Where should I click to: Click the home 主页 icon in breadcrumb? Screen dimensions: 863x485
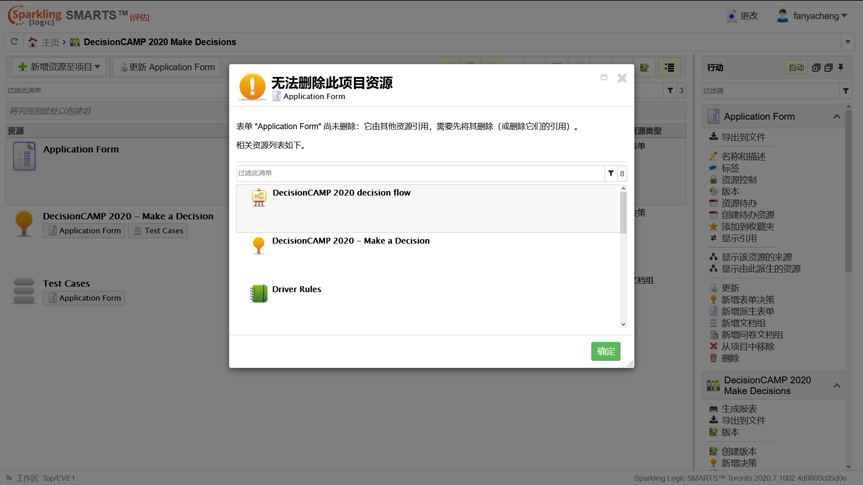click(33, 42)
